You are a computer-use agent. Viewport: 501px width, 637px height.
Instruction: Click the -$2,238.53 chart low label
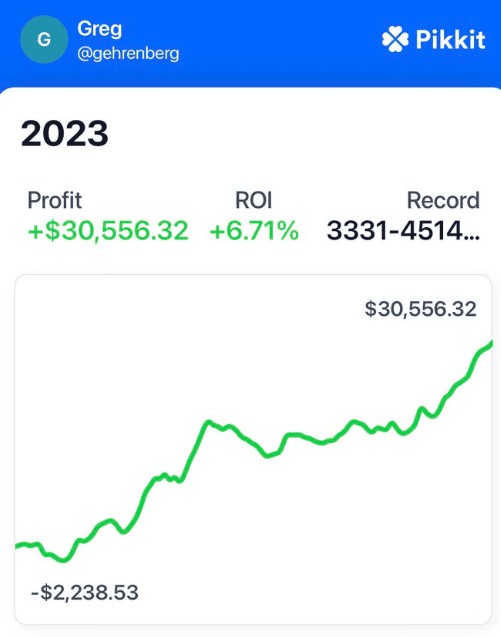point(85,592)
